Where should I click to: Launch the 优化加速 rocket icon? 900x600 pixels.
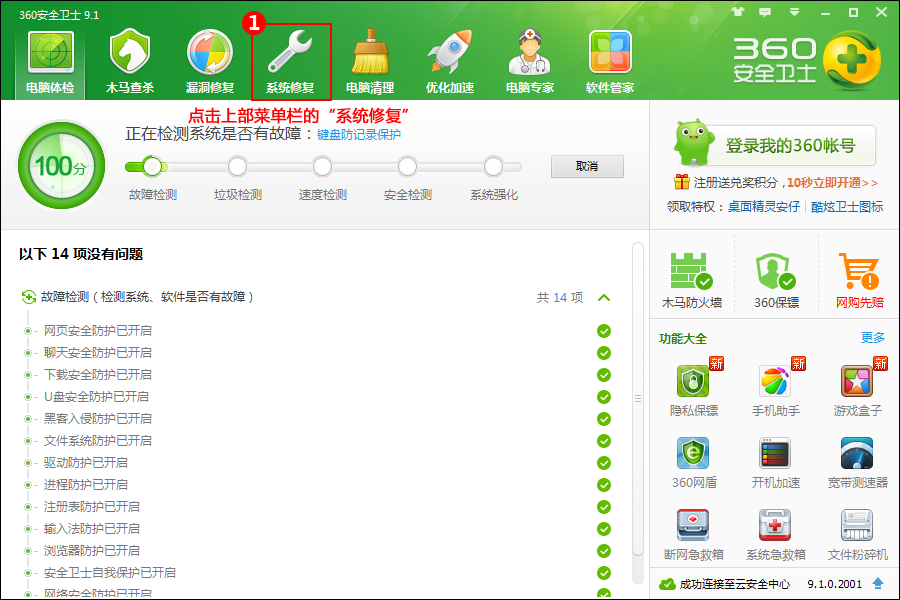click(x=450, y=53)
